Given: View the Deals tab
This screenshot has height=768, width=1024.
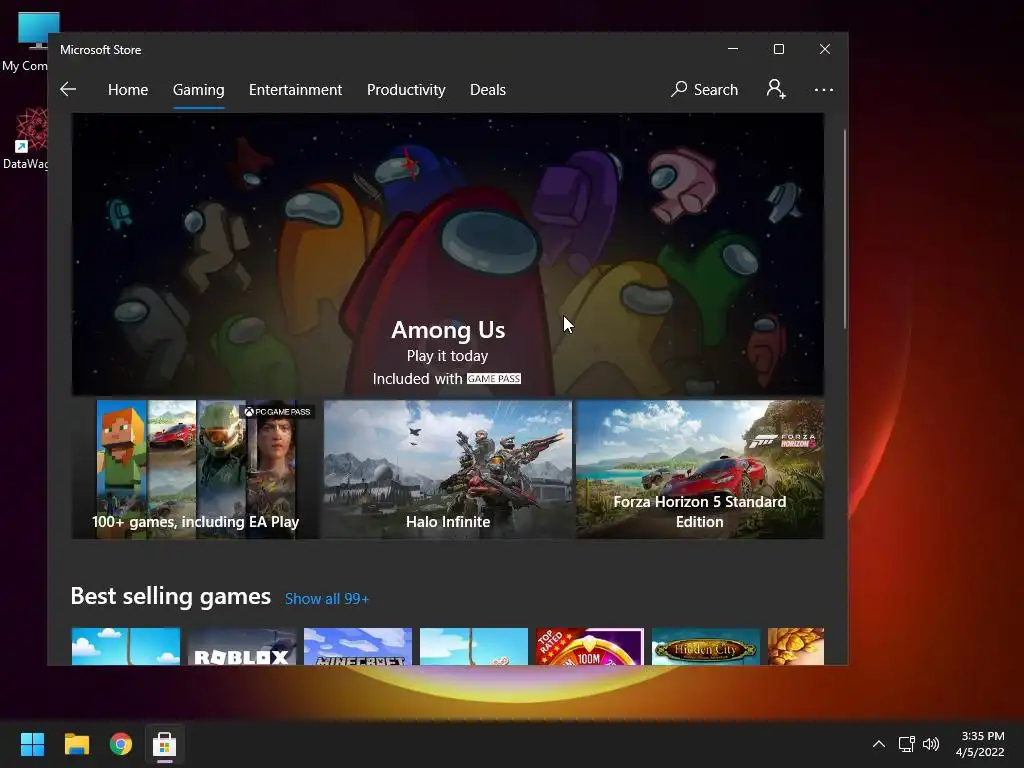Looking at the screenshot, I should click(x=488, y=89).
